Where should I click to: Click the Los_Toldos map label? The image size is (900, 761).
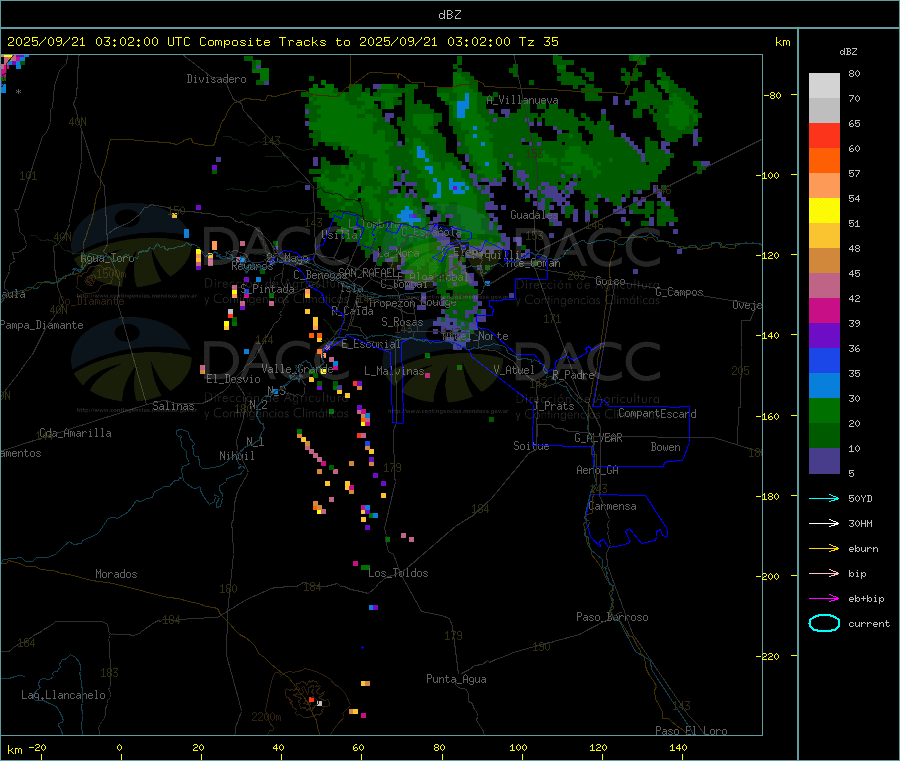click(398, 573)
